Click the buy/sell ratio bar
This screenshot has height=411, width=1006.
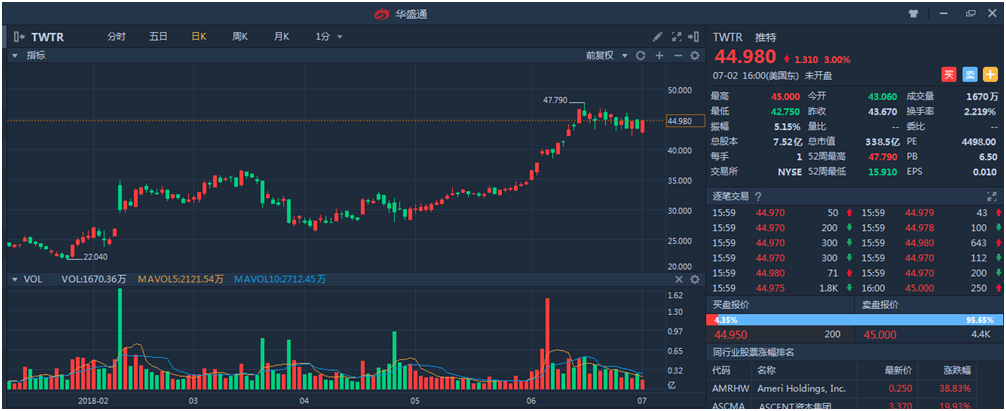pos(854,320)
